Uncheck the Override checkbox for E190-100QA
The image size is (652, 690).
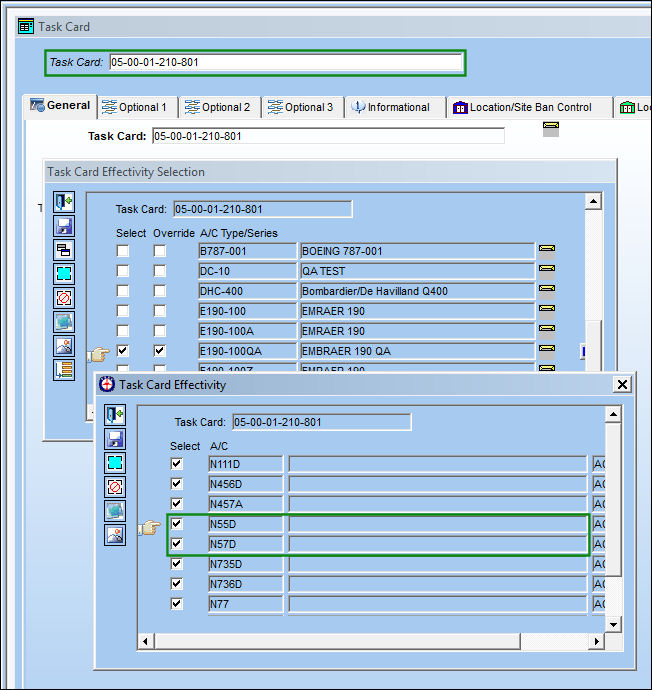160,351
